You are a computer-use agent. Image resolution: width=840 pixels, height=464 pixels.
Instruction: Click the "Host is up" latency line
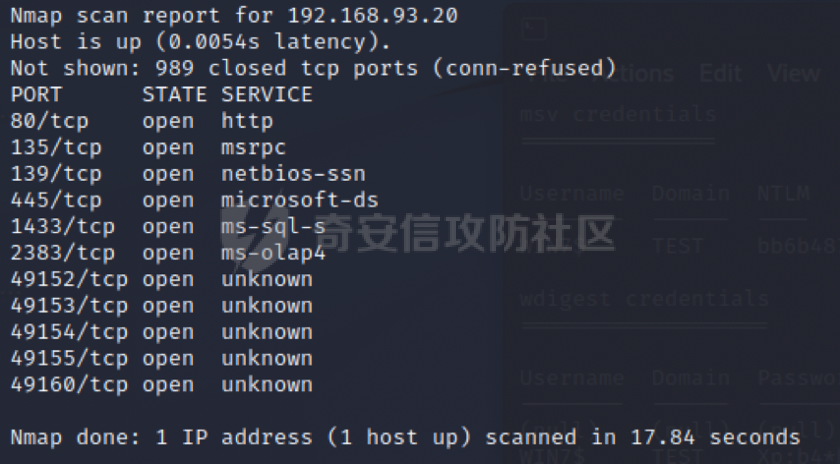point(200,42)
